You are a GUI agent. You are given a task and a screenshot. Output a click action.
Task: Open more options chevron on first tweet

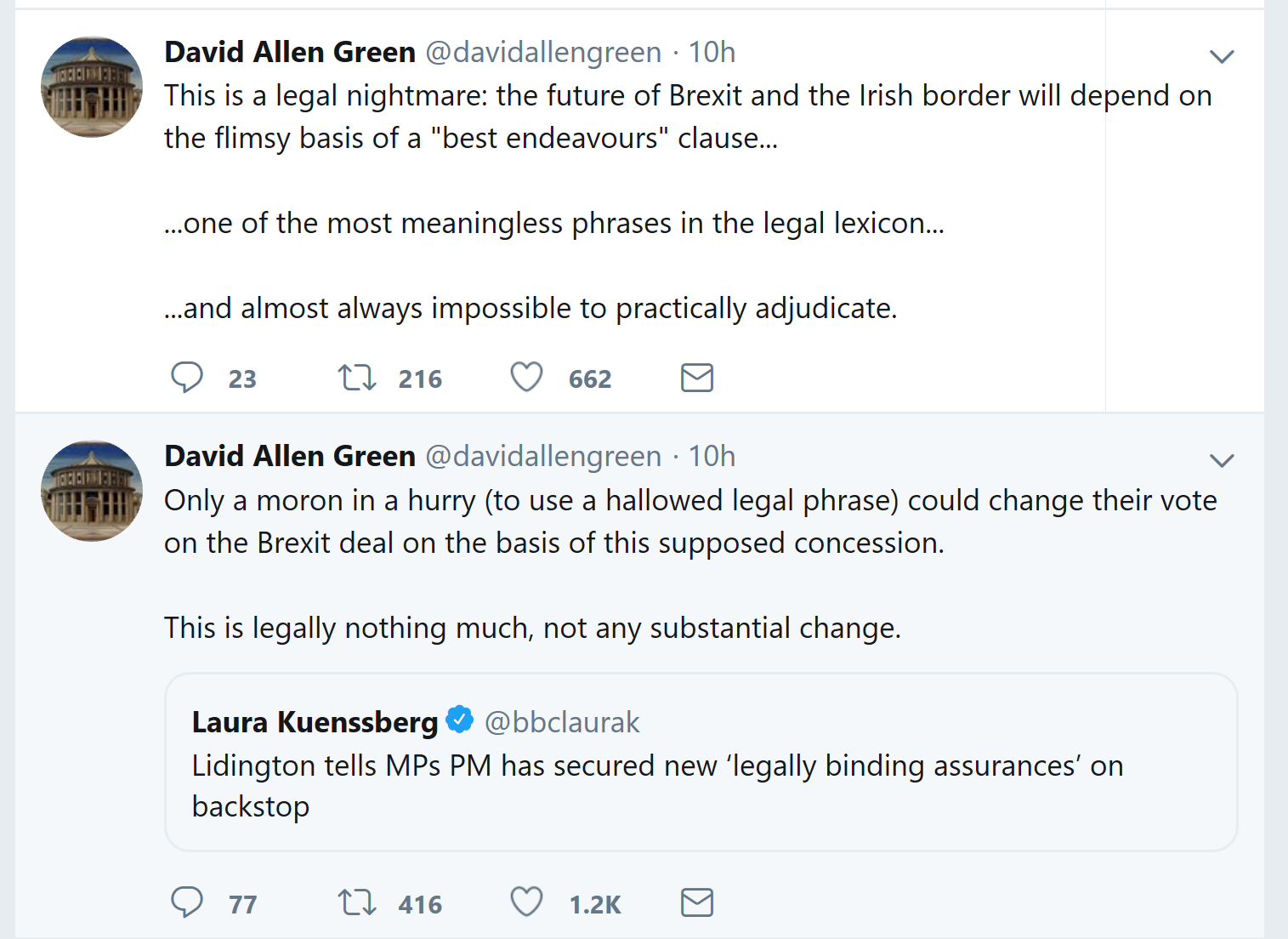[x=1222, y=57]
